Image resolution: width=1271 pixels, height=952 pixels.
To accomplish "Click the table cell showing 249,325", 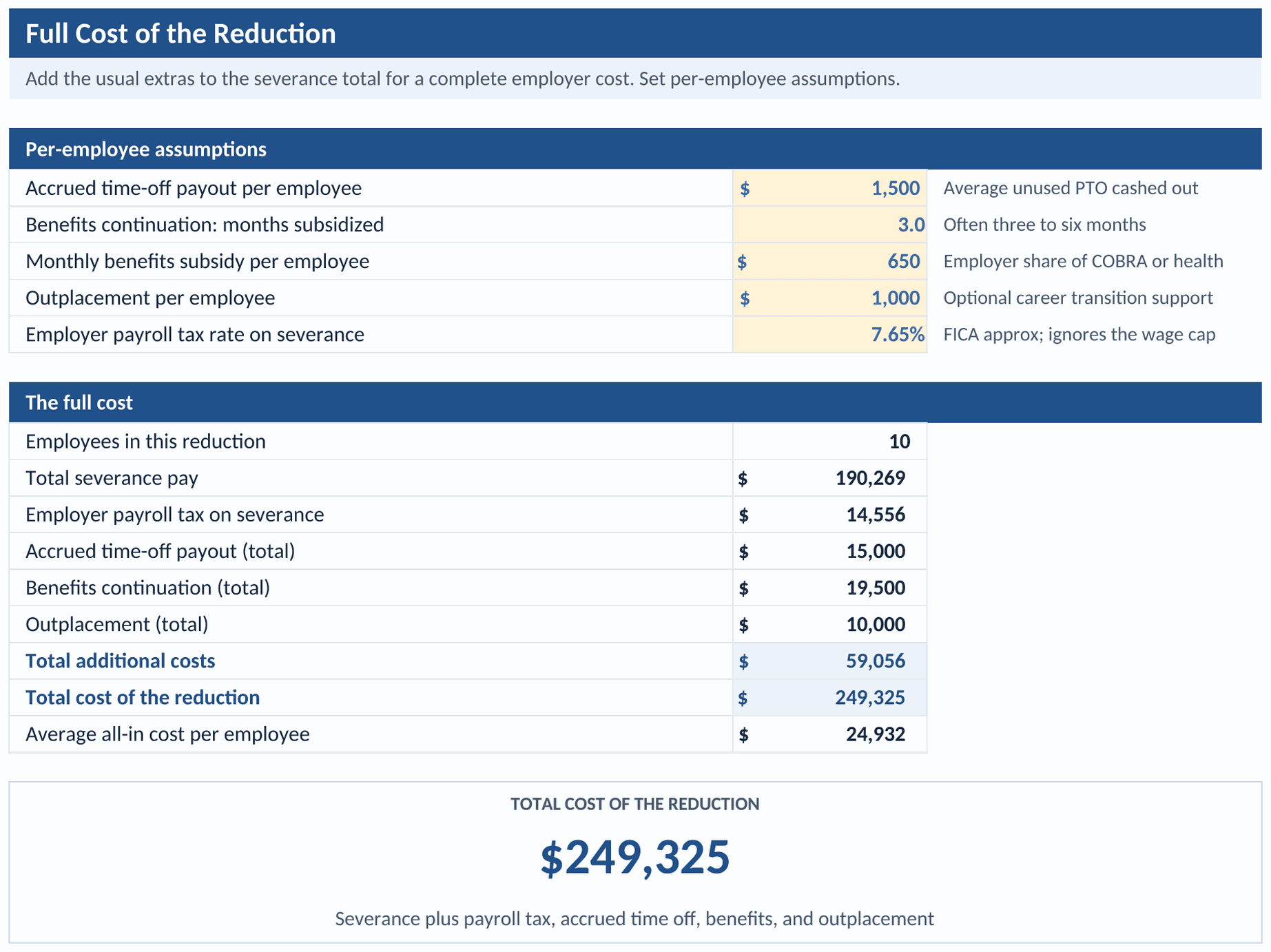I will tap(829, 697).
